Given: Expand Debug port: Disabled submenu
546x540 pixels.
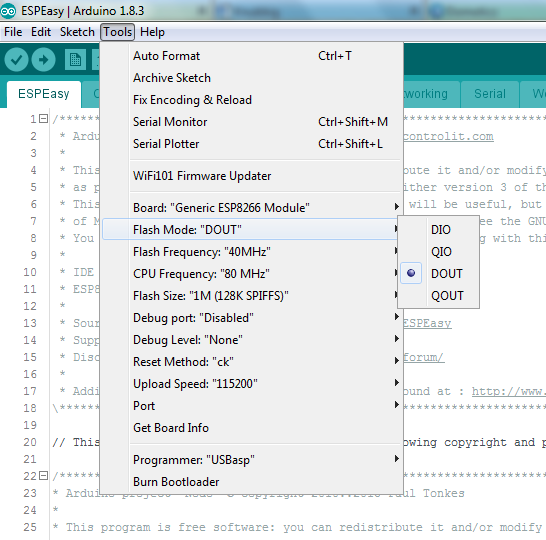Looking at the screenshot, I should [252, 318].
